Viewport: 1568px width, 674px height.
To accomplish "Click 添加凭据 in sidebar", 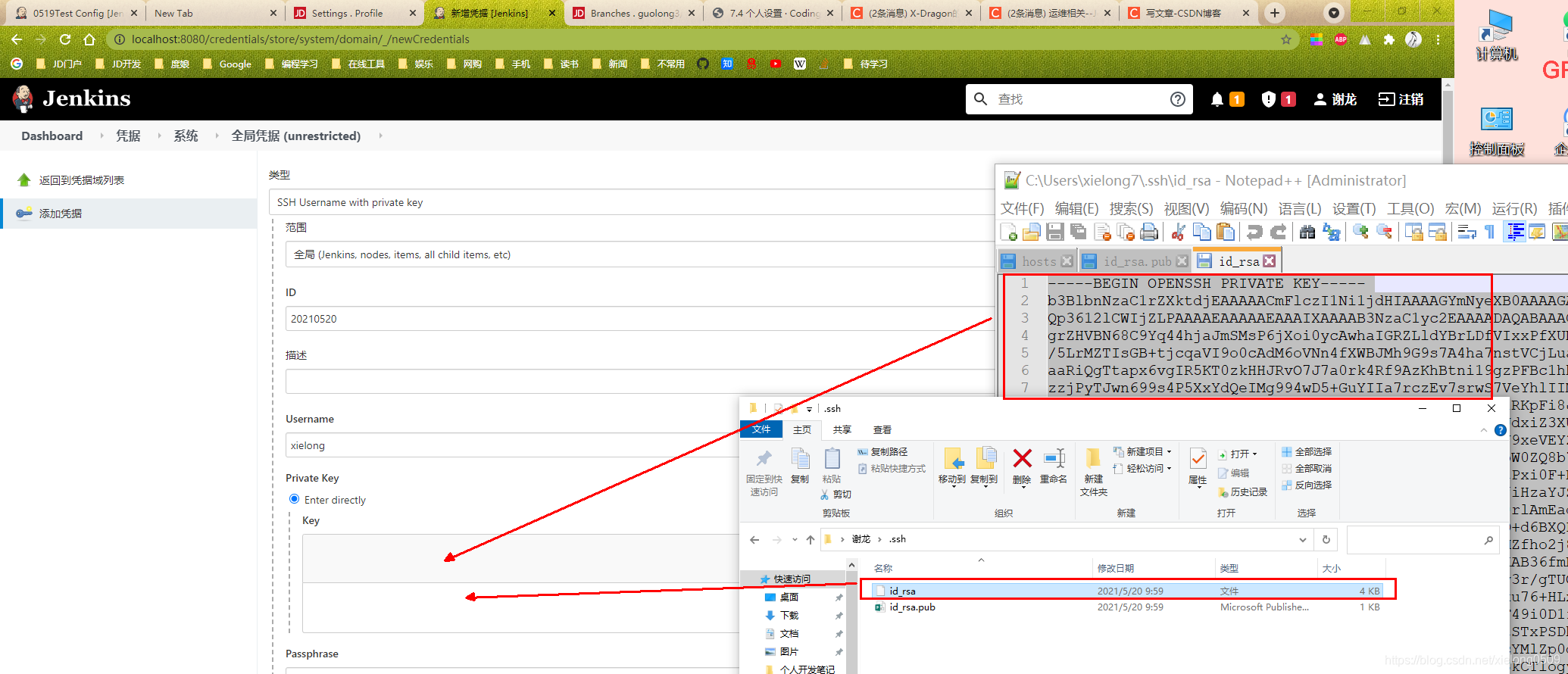I will 61,214.
